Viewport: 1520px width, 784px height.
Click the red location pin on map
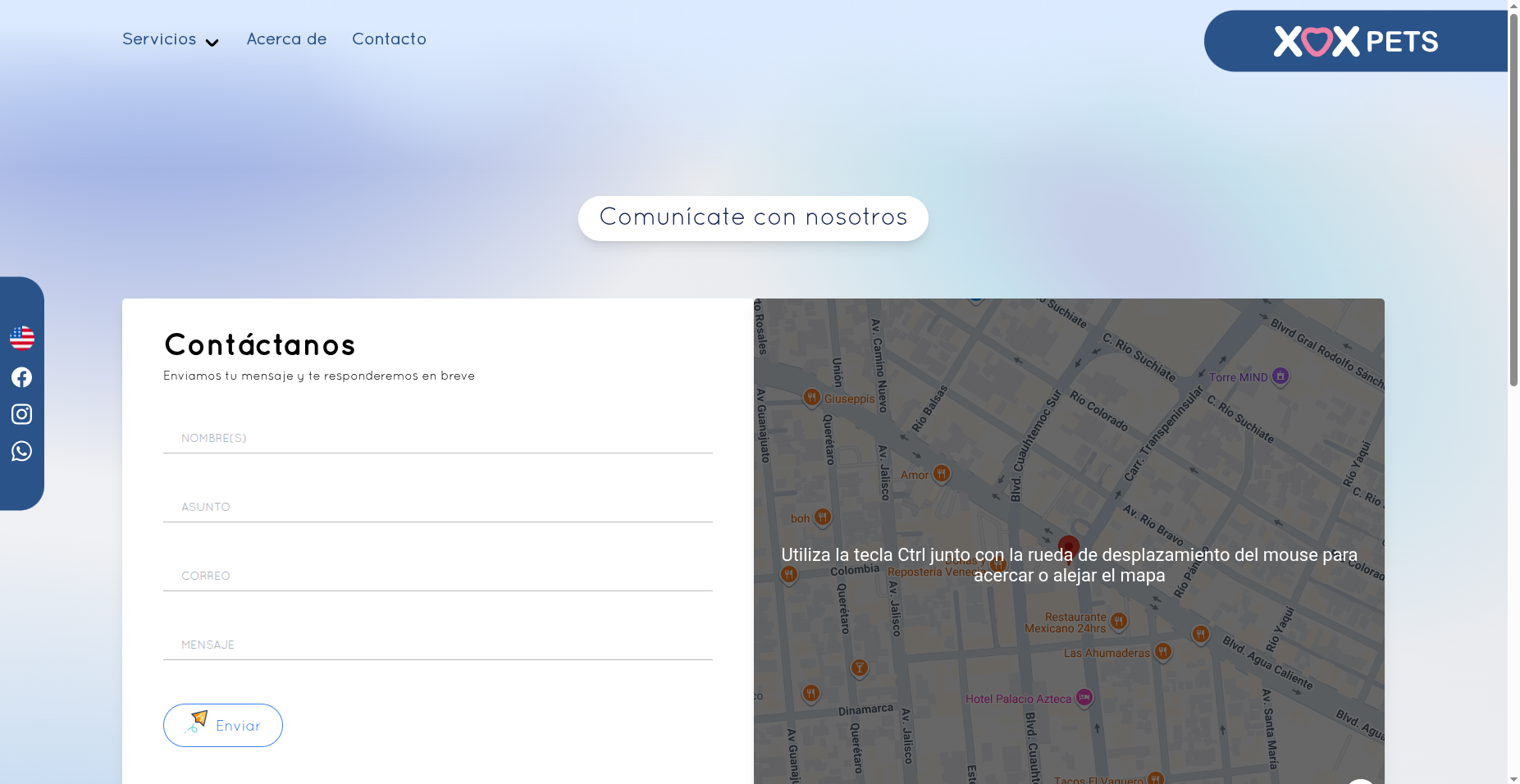tap(1068, 547)
